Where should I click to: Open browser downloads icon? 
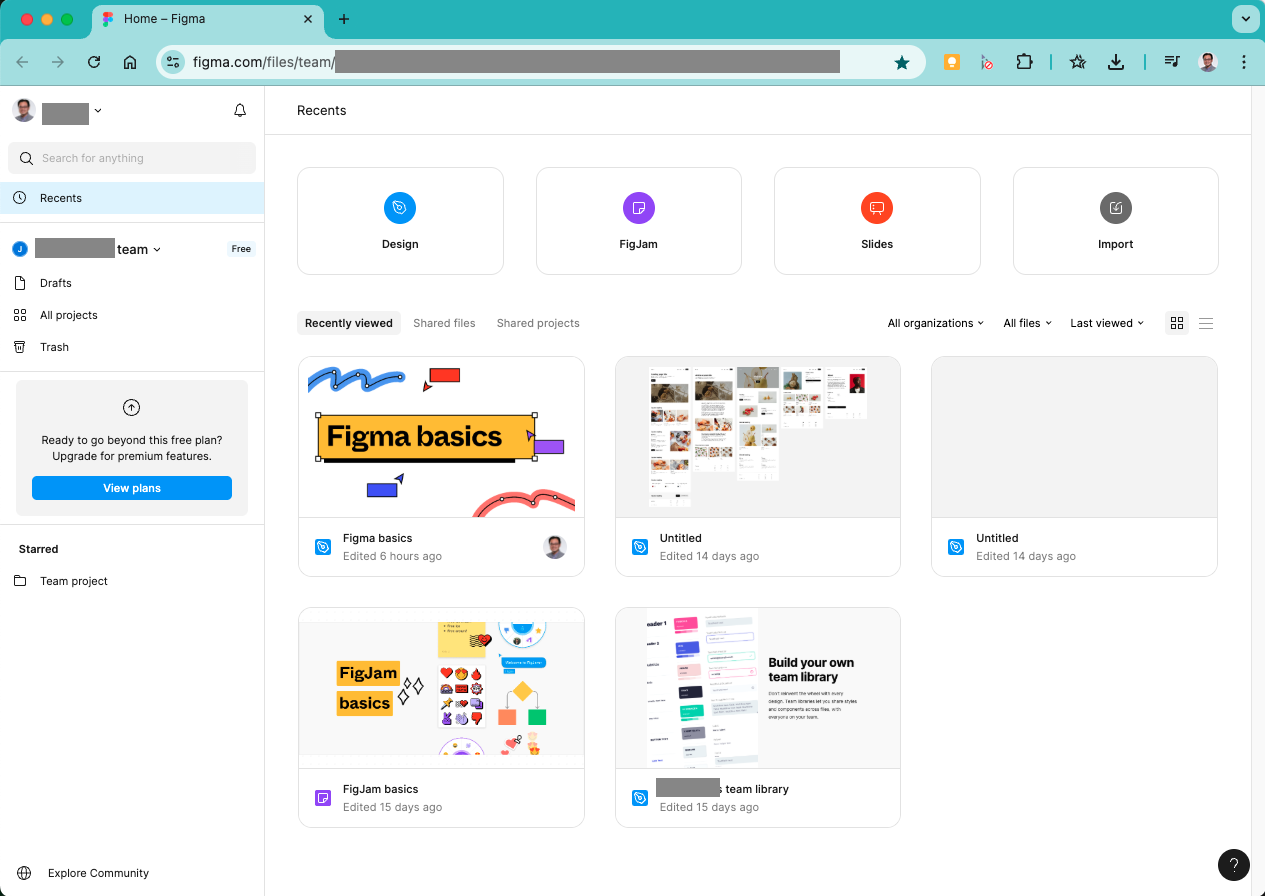(1116, 62)
